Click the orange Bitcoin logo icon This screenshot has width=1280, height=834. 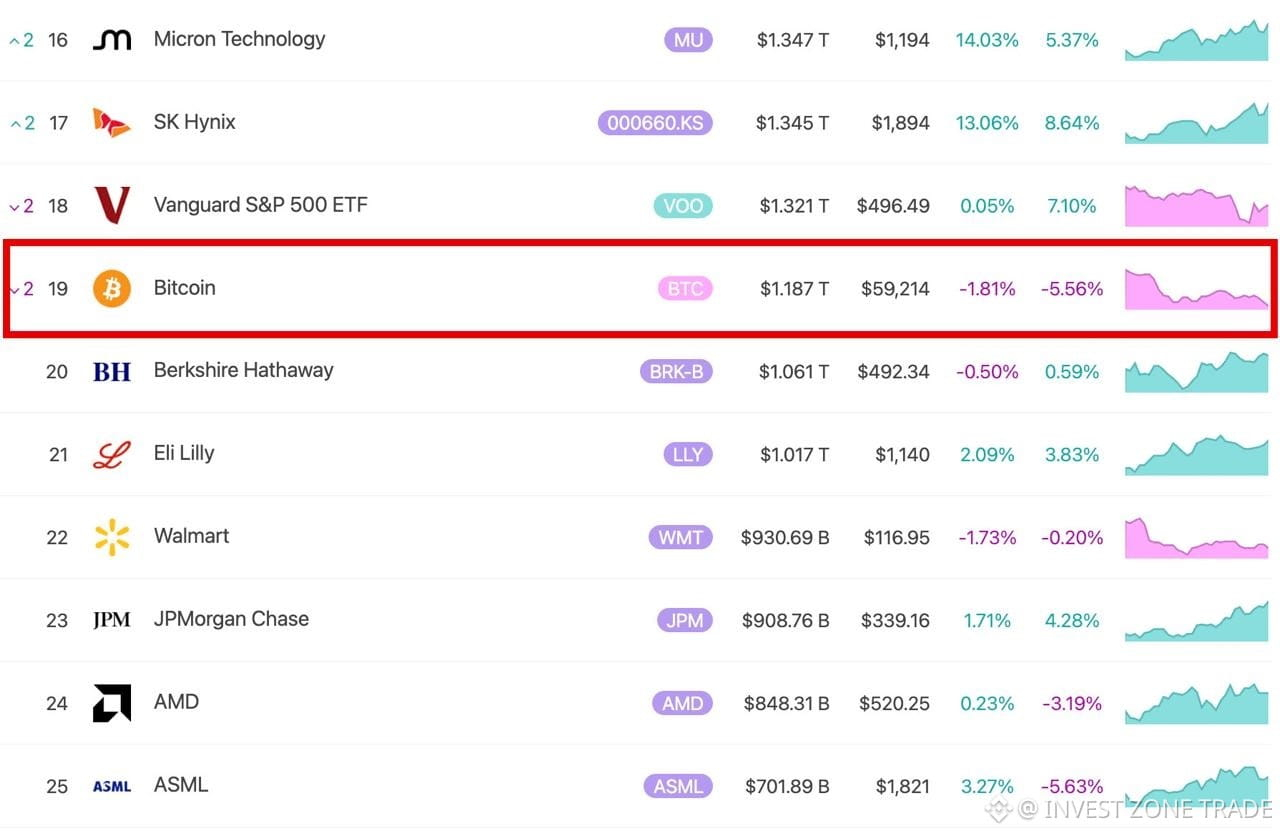pos(112,288)
